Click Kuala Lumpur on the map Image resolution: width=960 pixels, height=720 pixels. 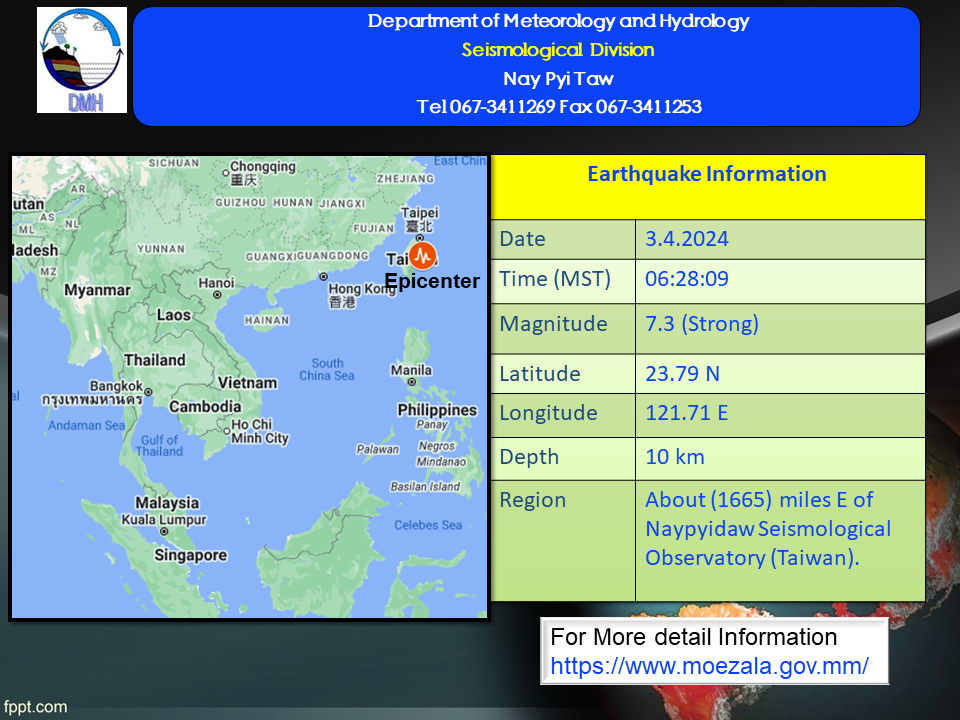[163, 520]
